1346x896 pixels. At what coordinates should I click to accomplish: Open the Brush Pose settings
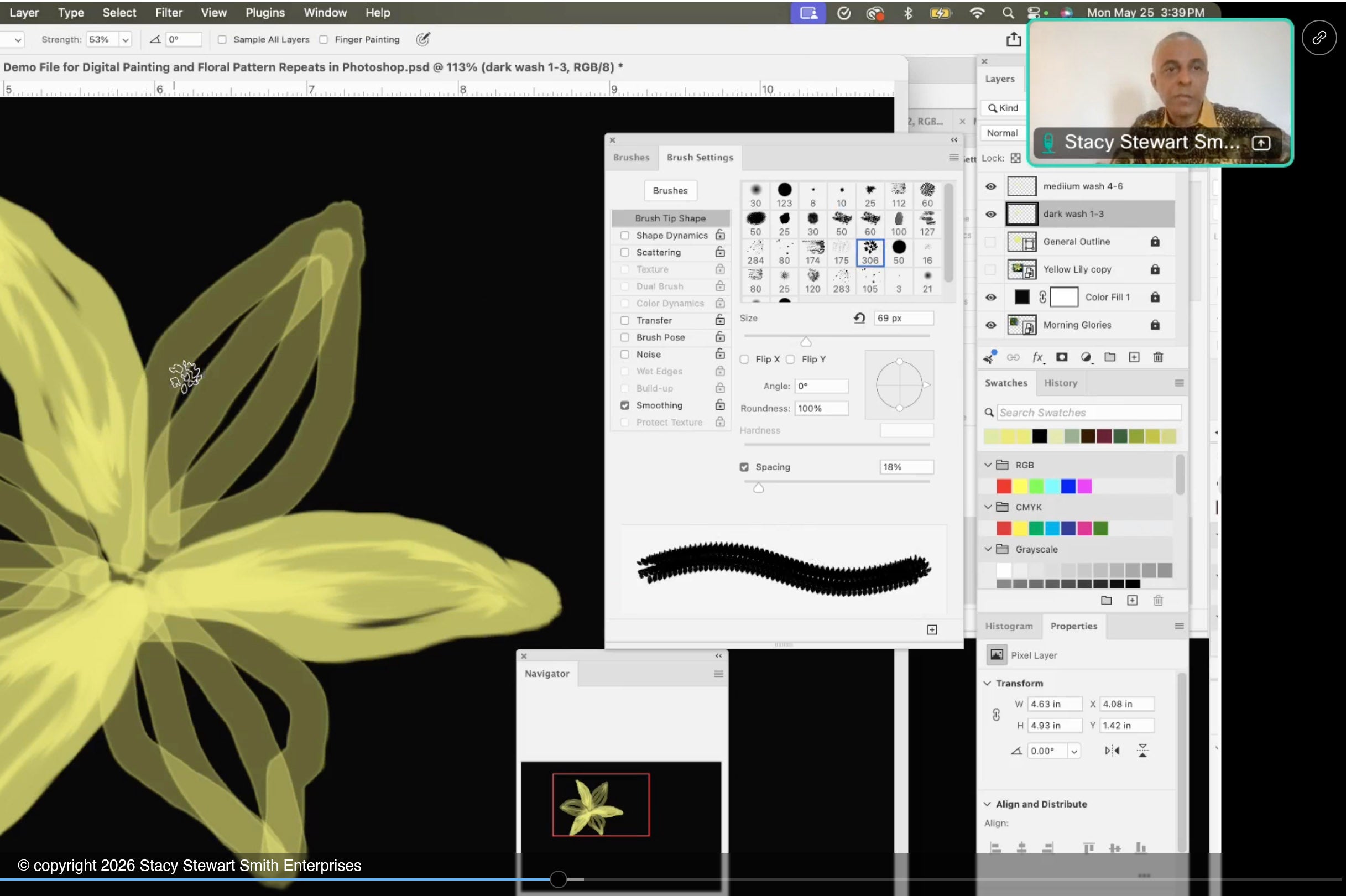click(660, 337)
